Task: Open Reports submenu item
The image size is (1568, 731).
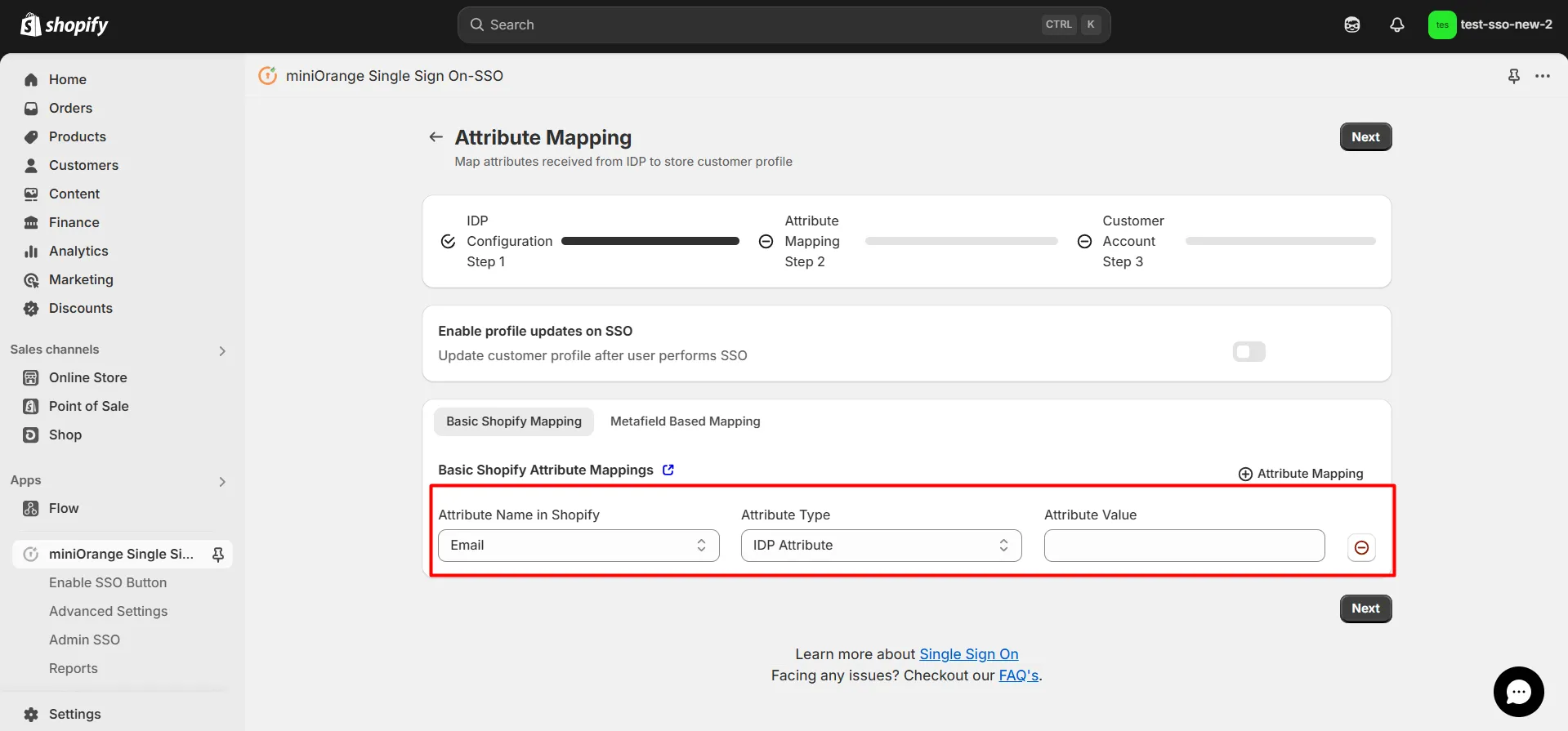Action: [x=74, y=668]
